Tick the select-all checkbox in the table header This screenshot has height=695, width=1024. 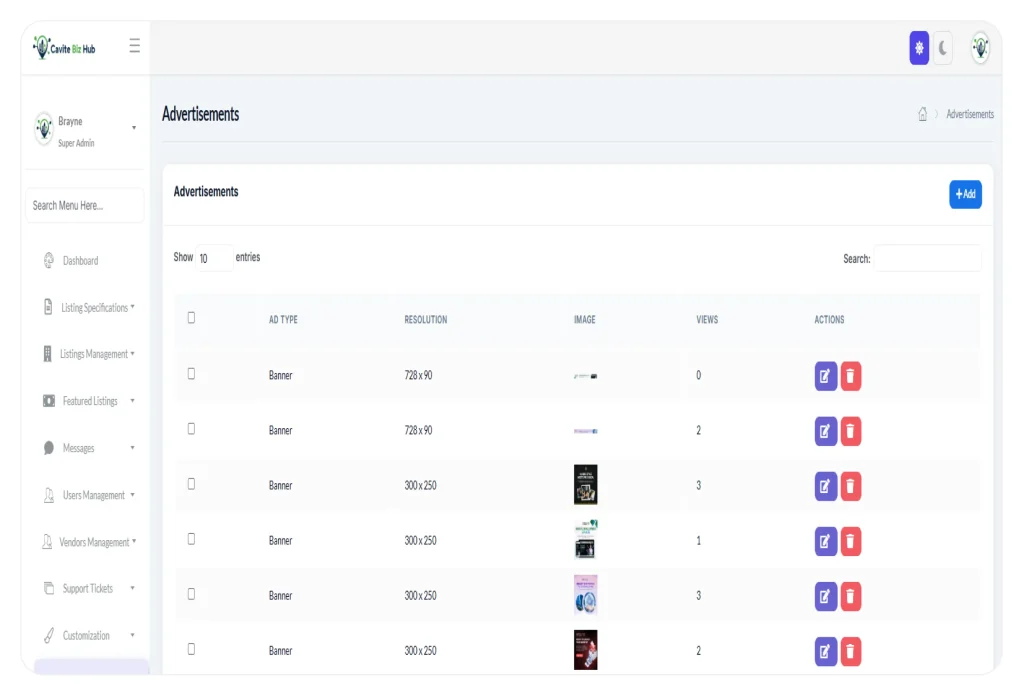coord(191,318)
